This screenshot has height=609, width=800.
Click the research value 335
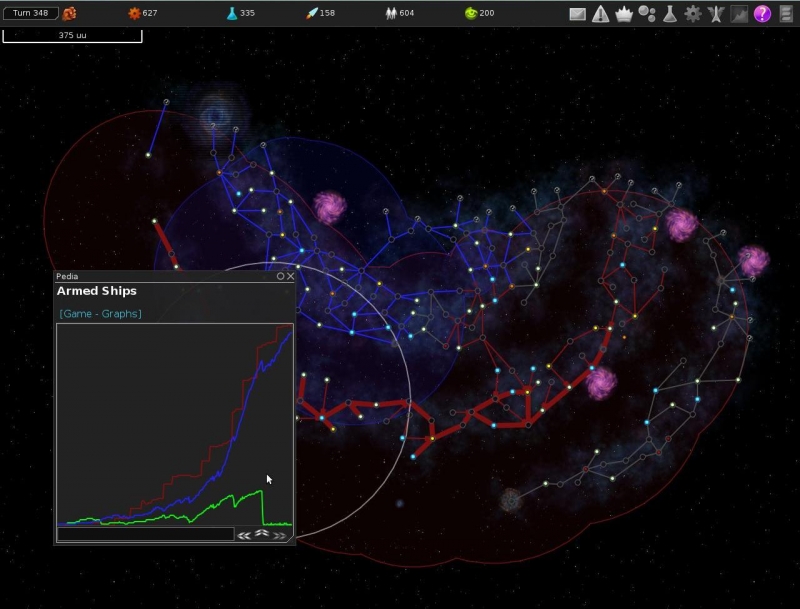click(247, 13)
